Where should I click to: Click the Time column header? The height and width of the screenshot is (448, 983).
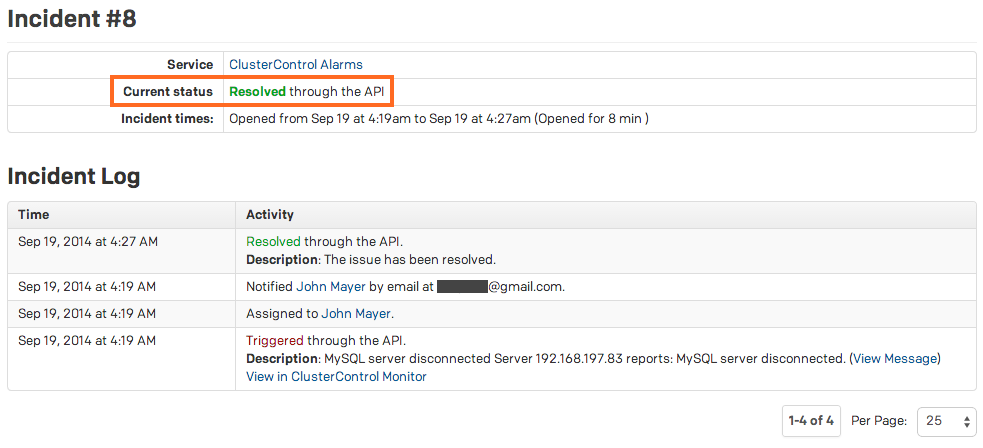(33, 215)
